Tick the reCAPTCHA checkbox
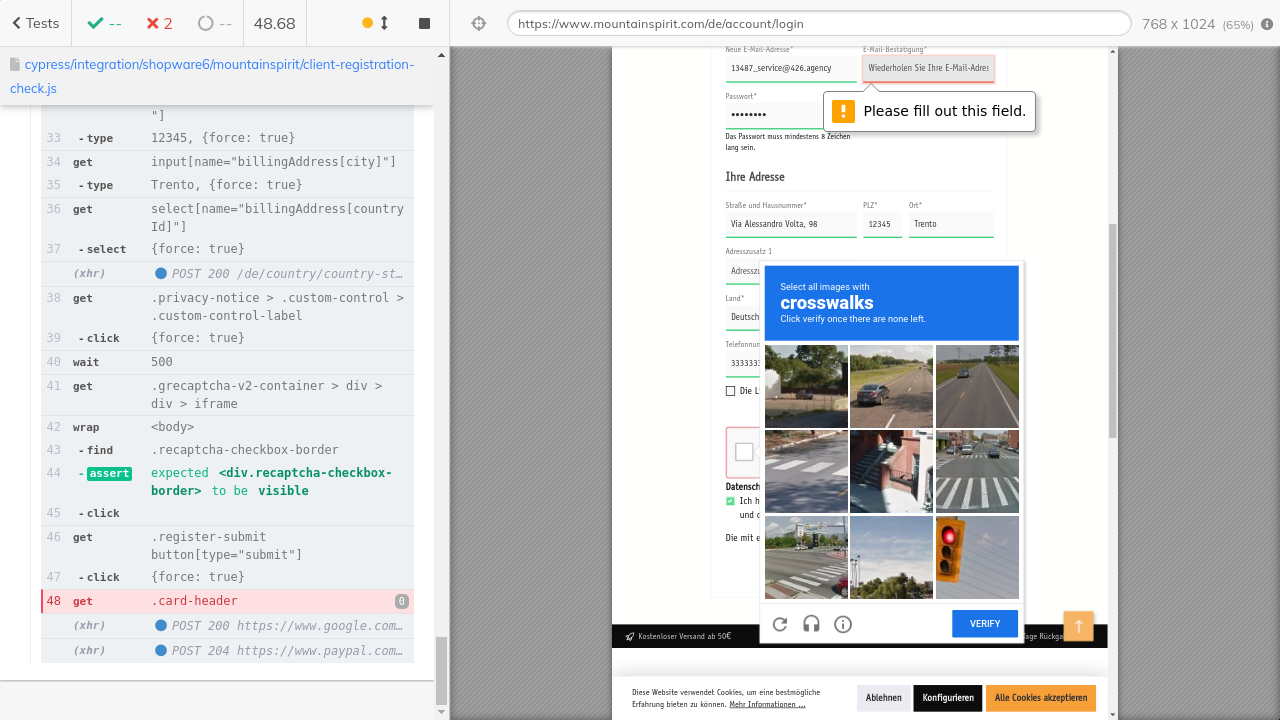1280x720 pixels. [744, 452]
